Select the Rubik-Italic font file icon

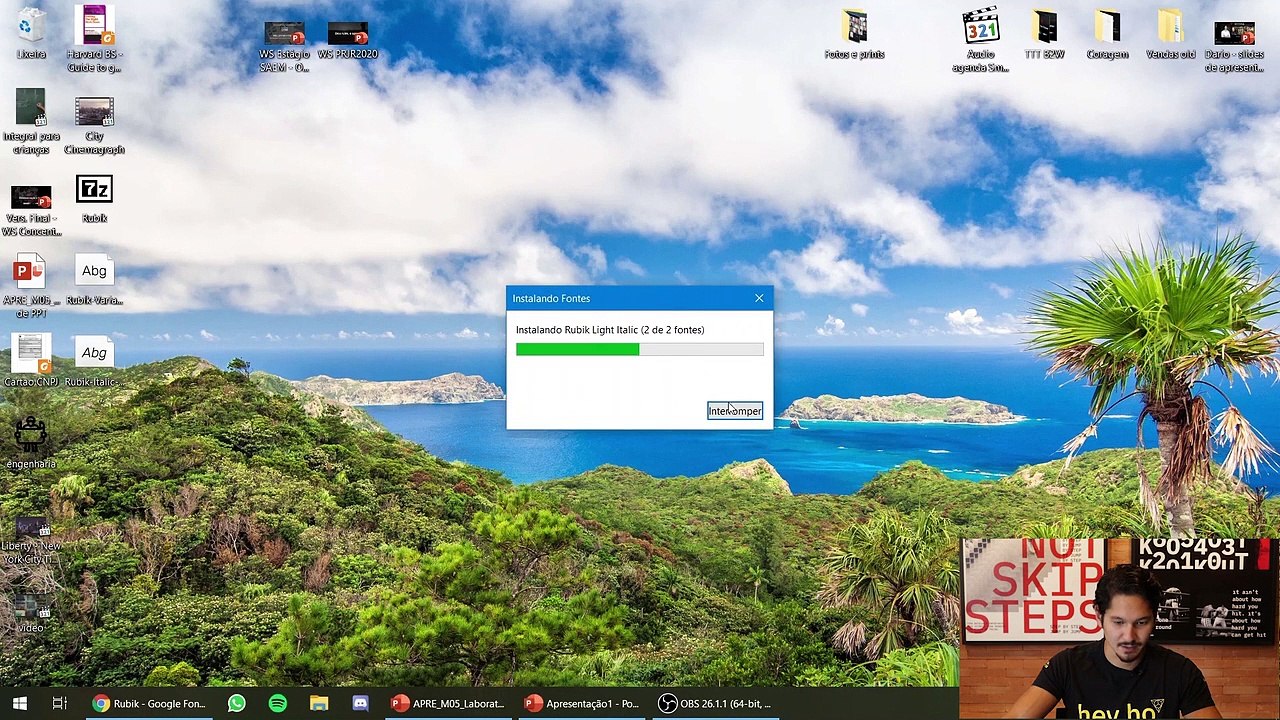[x=94, y=362]
